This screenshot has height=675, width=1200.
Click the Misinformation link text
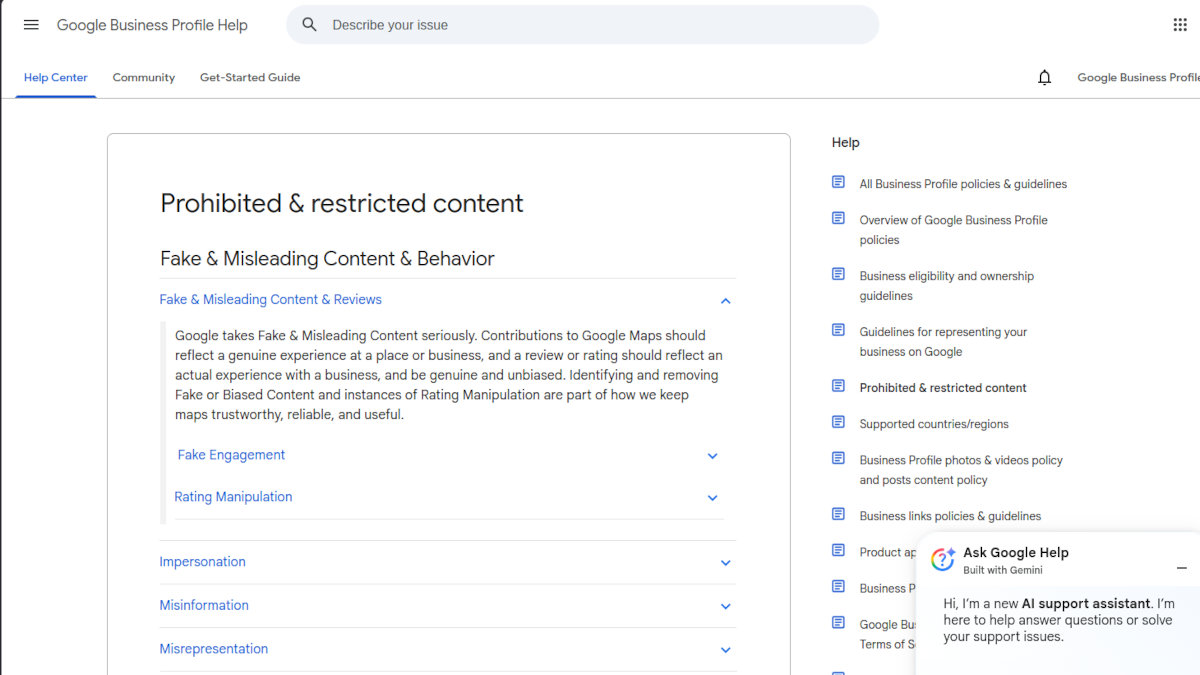(x=204, y=605)
